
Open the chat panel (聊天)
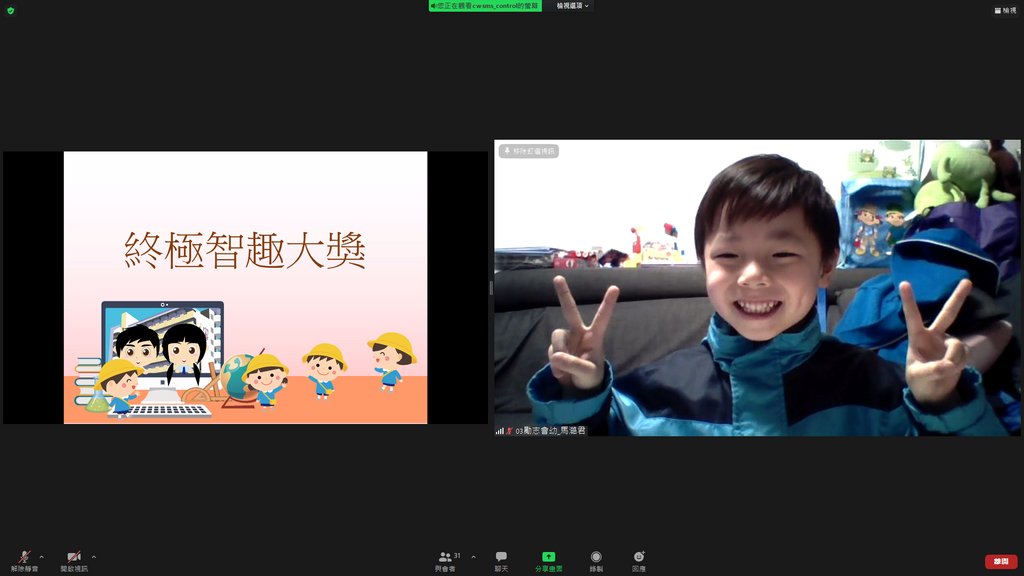tap(501, 560)
